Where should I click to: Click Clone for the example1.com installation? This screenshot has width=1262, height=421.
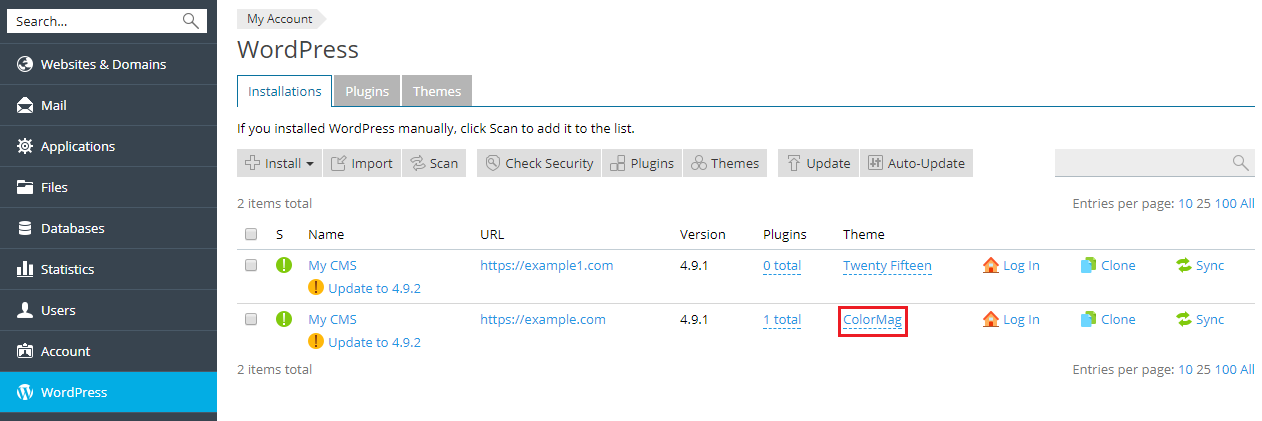(1108, 265)
